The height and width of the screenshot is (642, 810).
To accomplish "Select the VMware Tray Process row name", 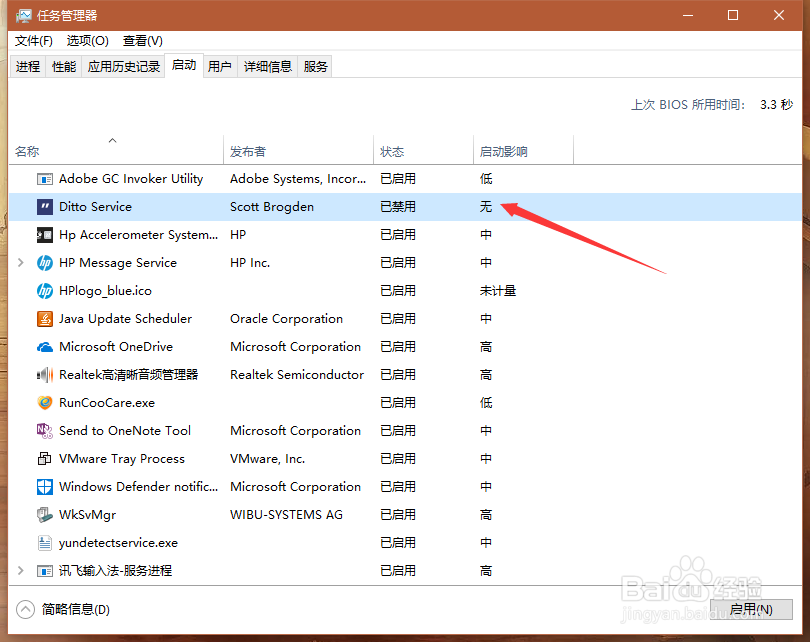I will point(122,459).
